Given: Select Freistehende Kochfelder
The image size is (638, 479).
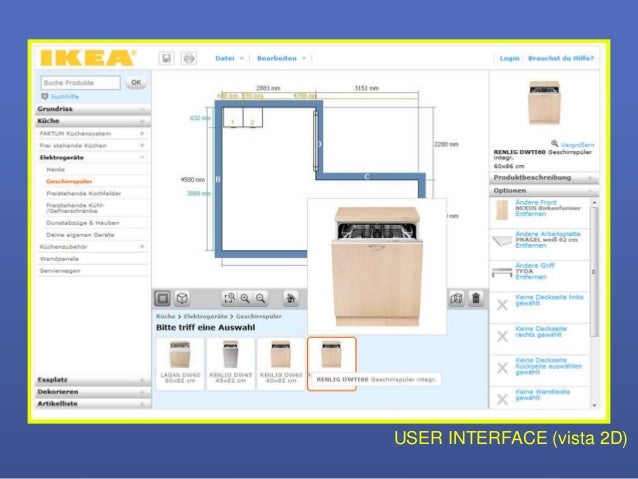Looking at the screenshot, I should pos(83,193).
